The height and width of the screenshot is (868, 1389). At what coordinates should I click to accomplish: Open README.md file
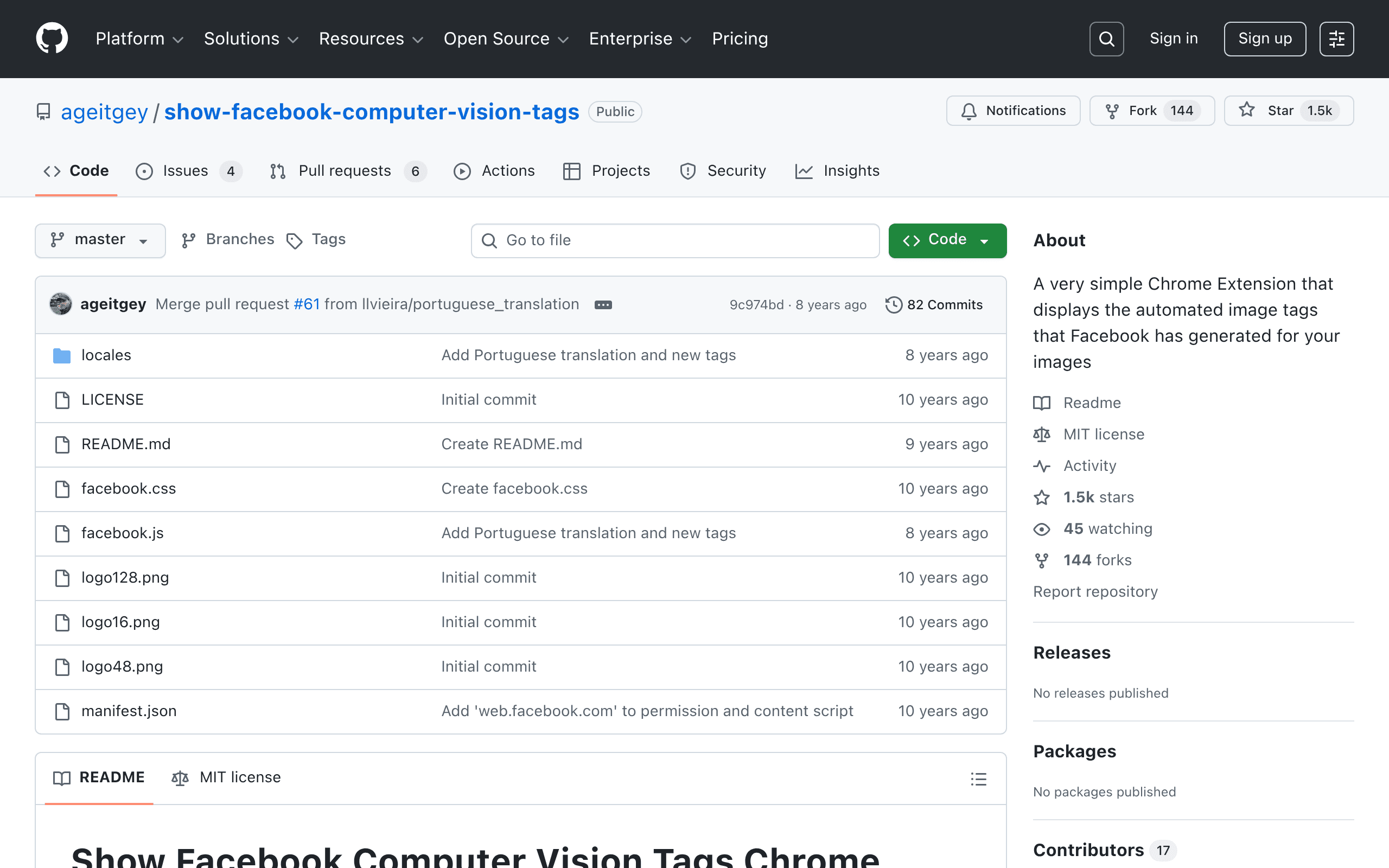[x=126, y=444]
